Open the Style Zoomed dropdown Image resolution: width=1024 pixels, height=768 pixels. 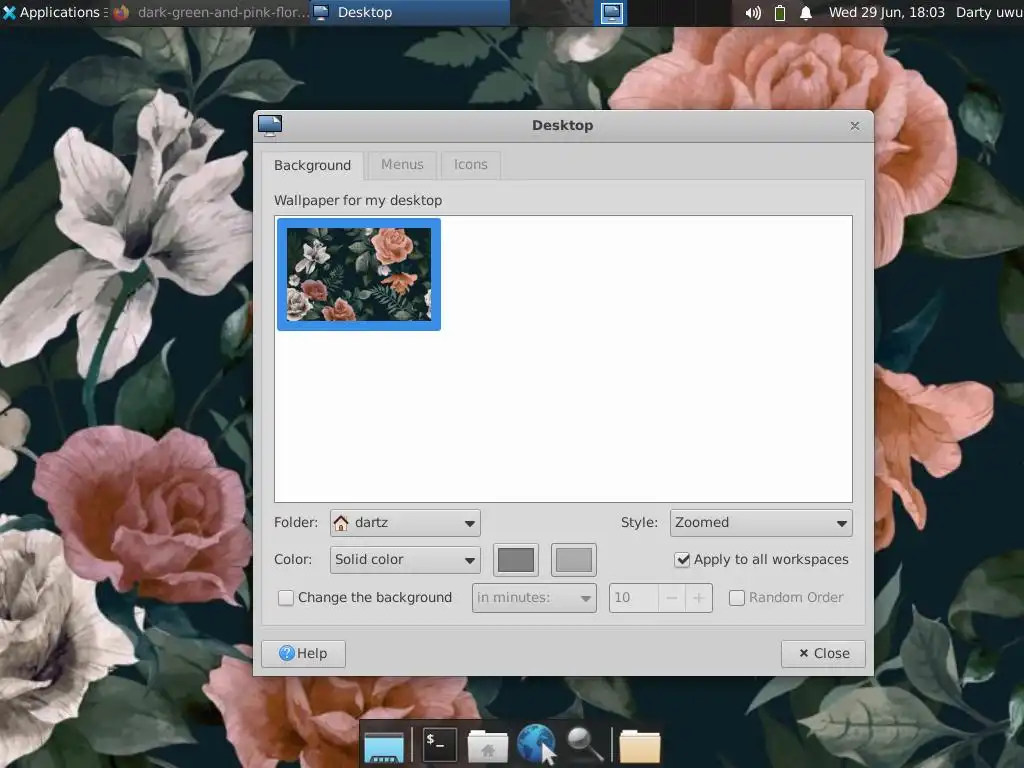[761, 523]
